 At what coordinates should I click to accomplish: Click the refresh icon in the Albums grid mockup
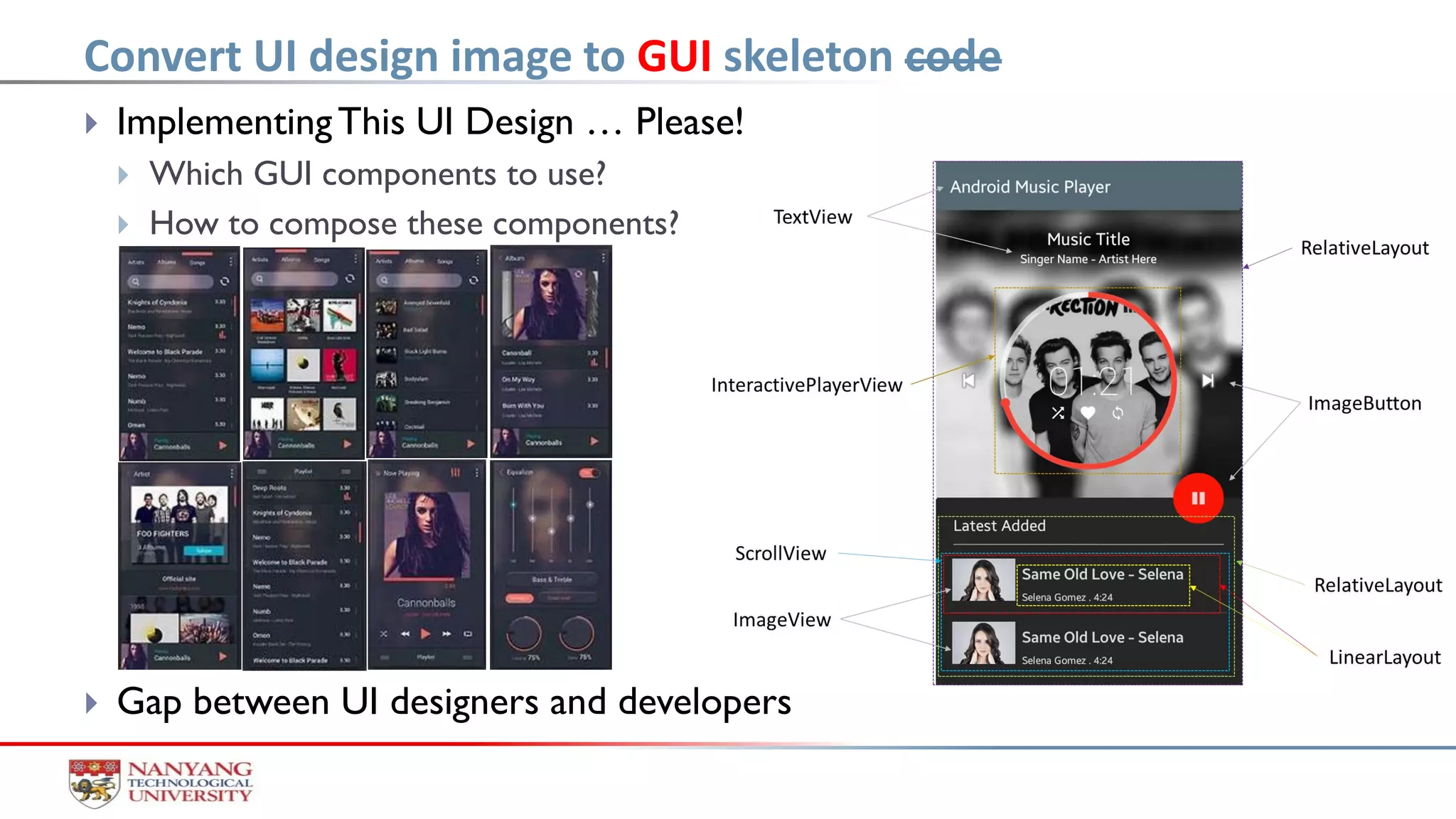(350, 279)
